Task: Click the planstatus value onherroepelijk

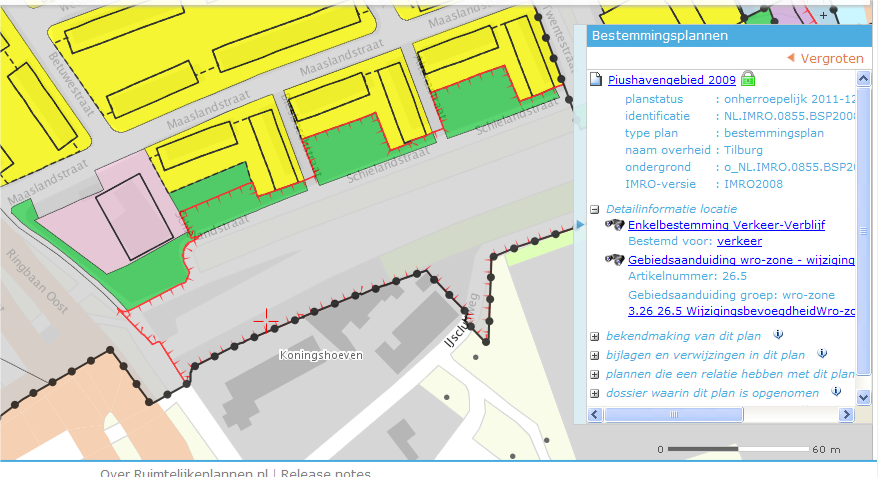Action: pyautogui.click(x=790, y=99)
